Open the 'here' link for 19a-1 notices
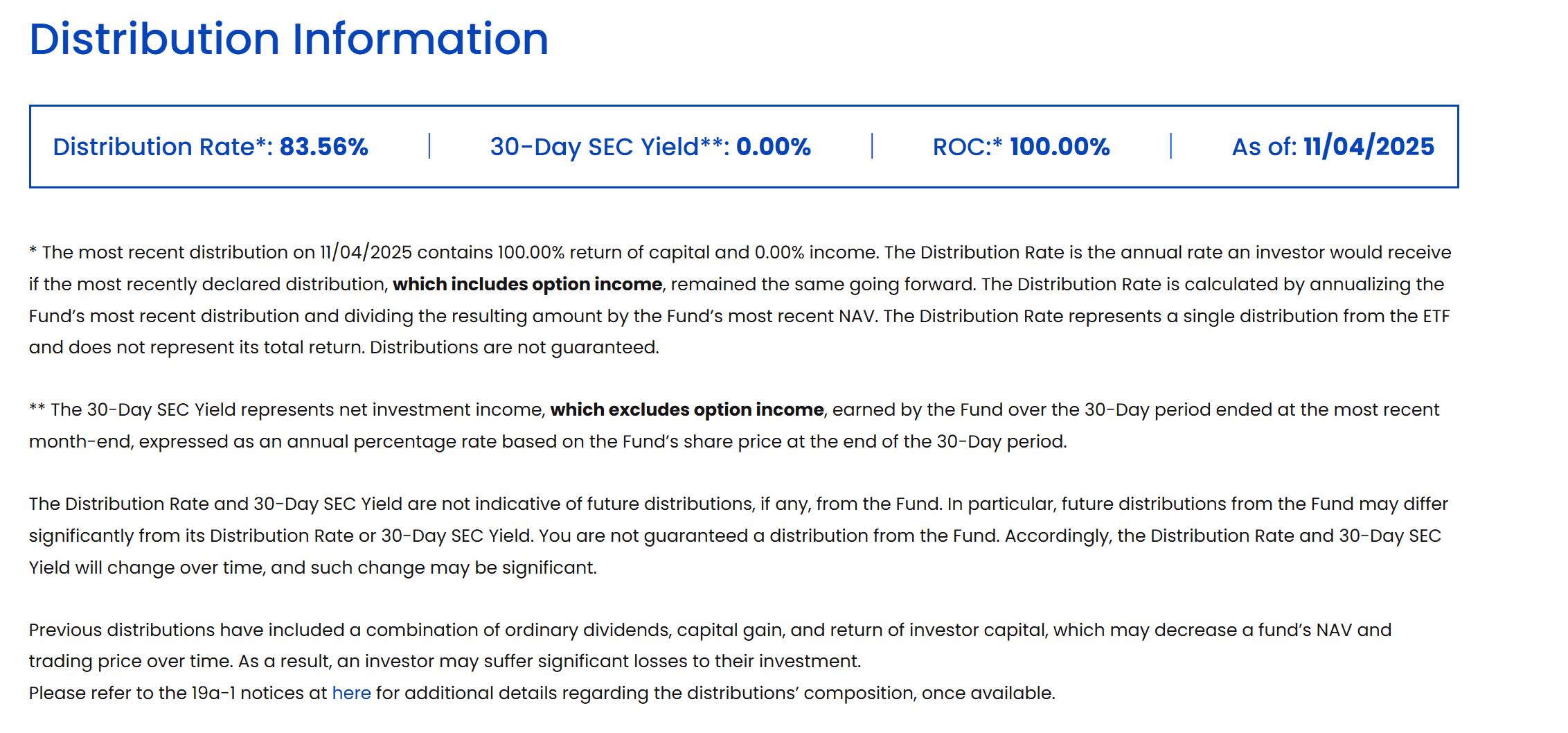This screenshot has width=1568, height=733. (351, 693)
